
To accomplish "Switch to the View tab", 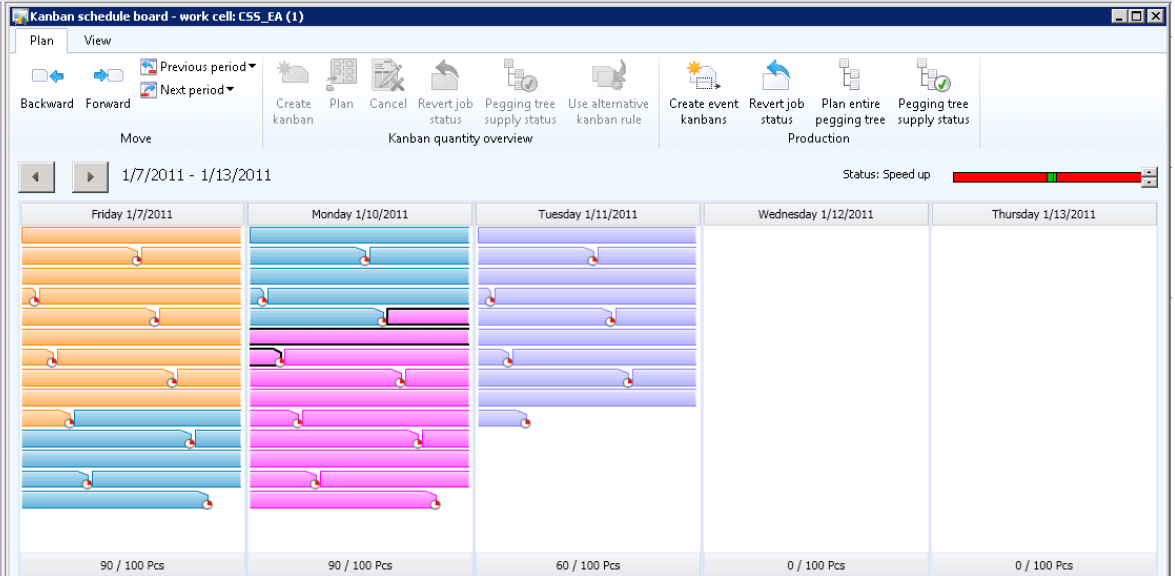I will pos(97,40).
